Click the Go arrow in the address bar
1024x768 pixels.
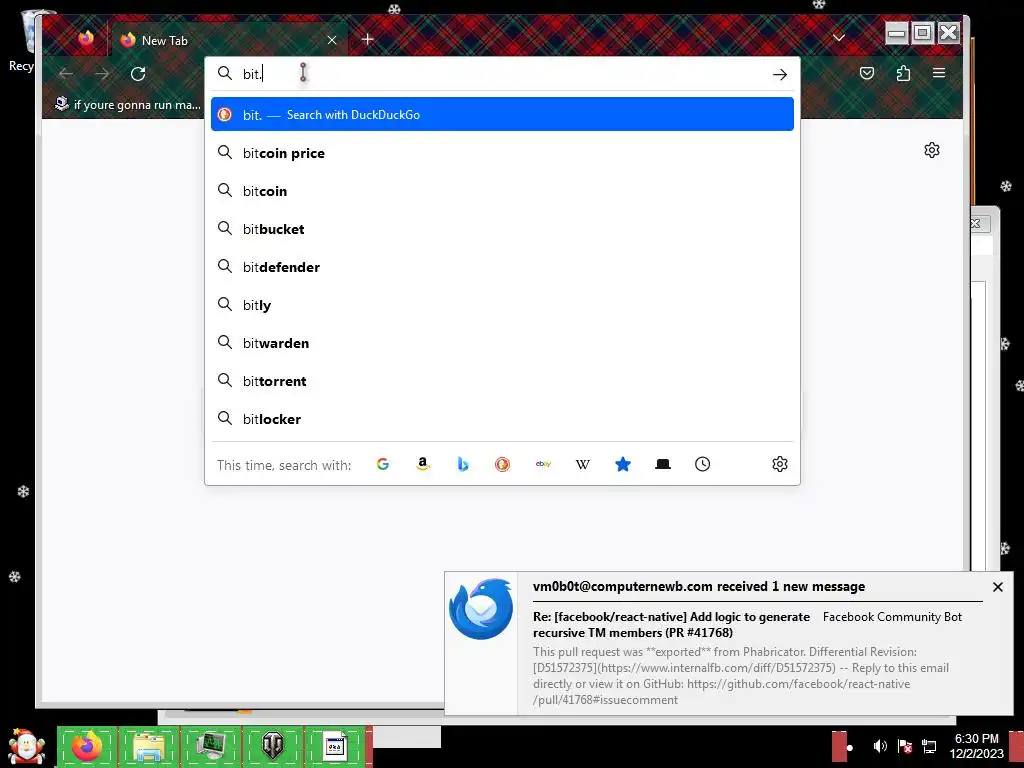coord(780,74)
